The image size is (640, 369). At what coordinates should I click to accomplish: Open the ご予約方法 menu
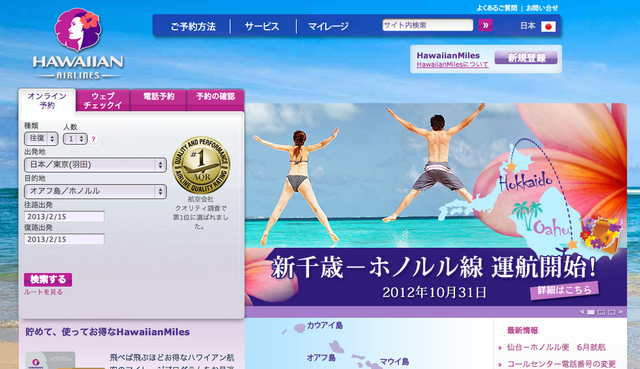[193, 27]
